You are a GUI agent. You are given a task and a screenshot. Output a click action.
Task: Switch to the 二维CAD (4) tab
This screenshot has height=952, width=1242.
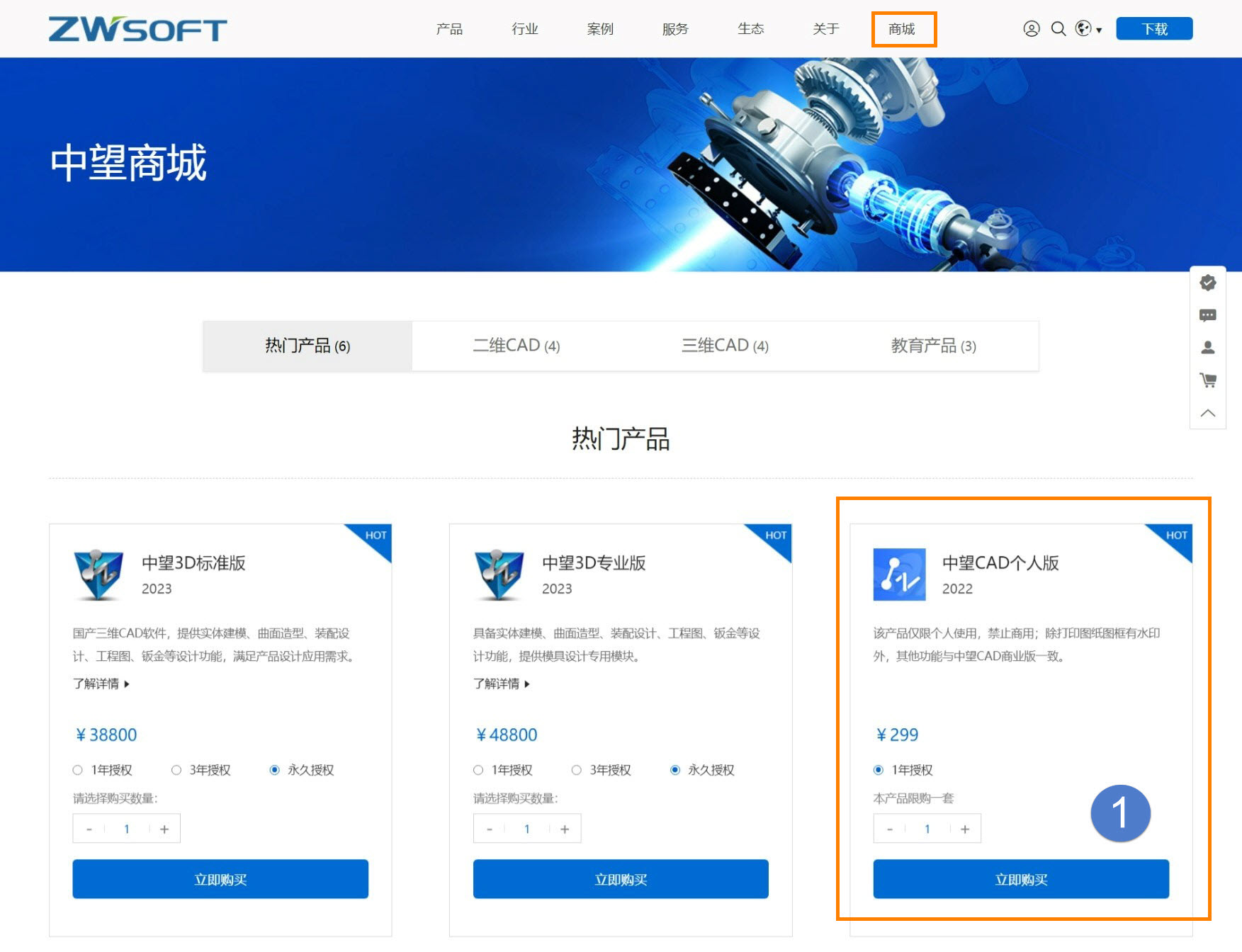click(x=516, y=346)
